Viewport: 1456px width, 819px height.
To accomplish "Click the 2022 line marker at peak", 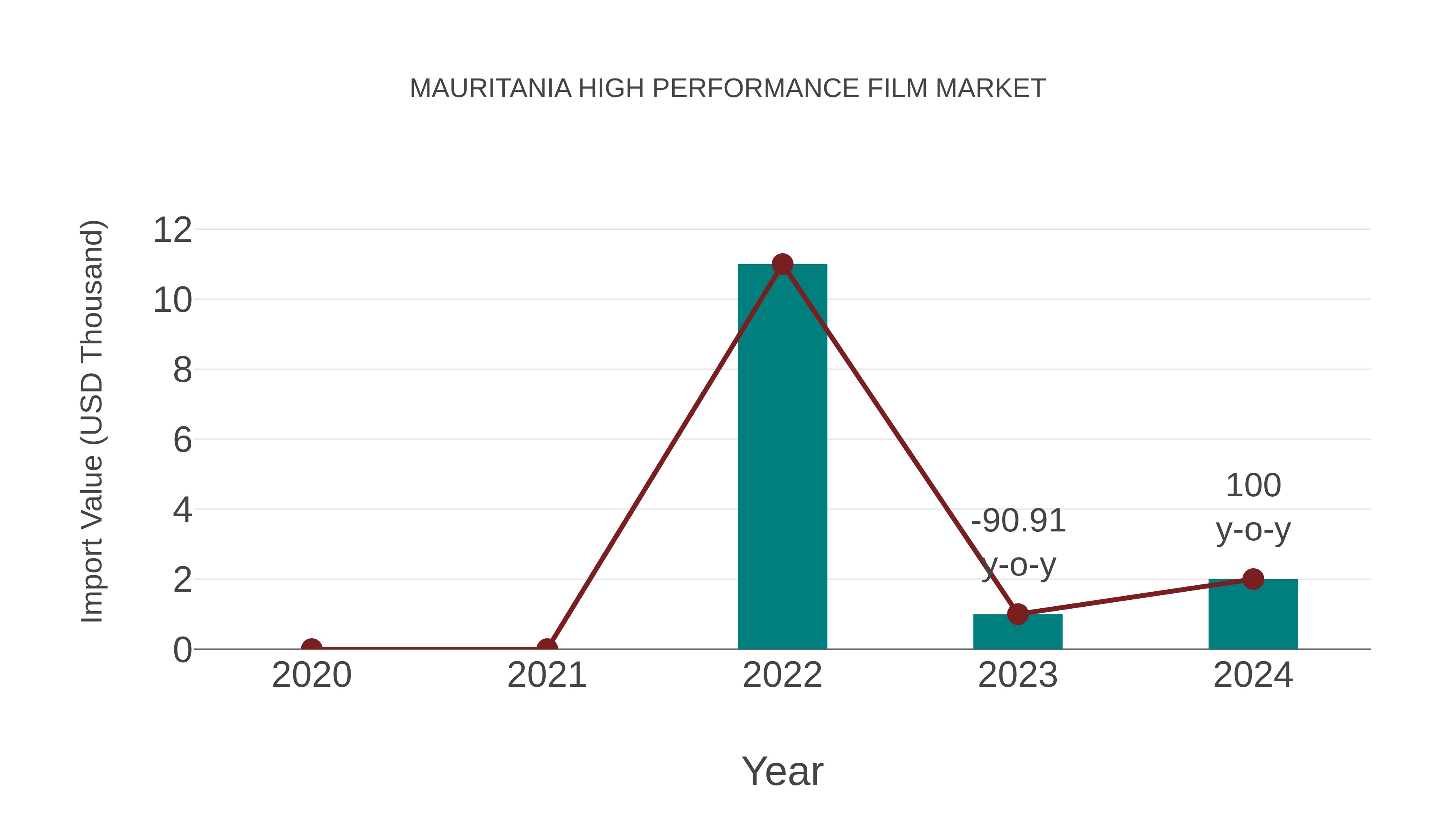I will point(782,264).
